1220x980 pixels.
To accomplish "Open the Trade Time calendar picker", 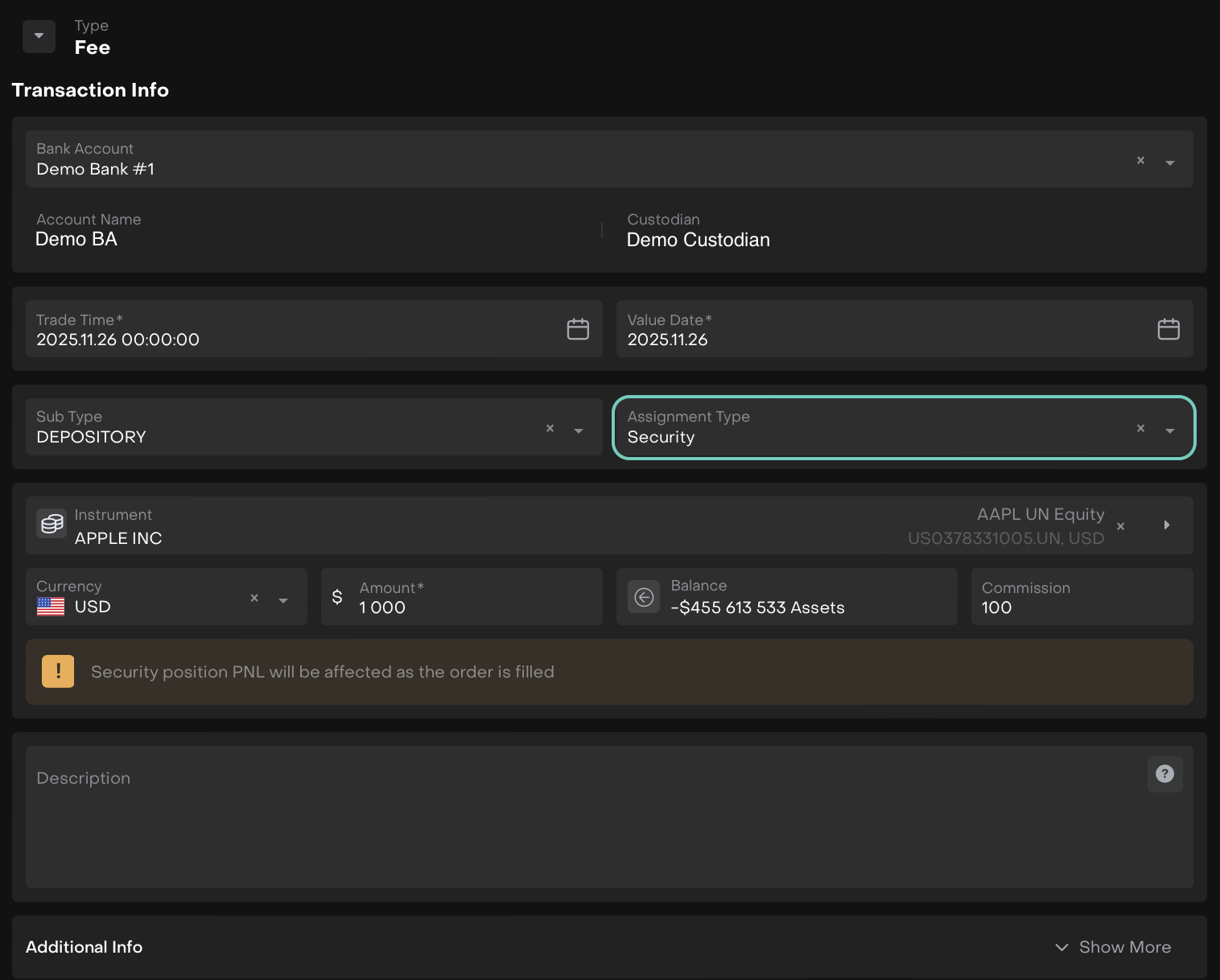I will pos(578,329).
